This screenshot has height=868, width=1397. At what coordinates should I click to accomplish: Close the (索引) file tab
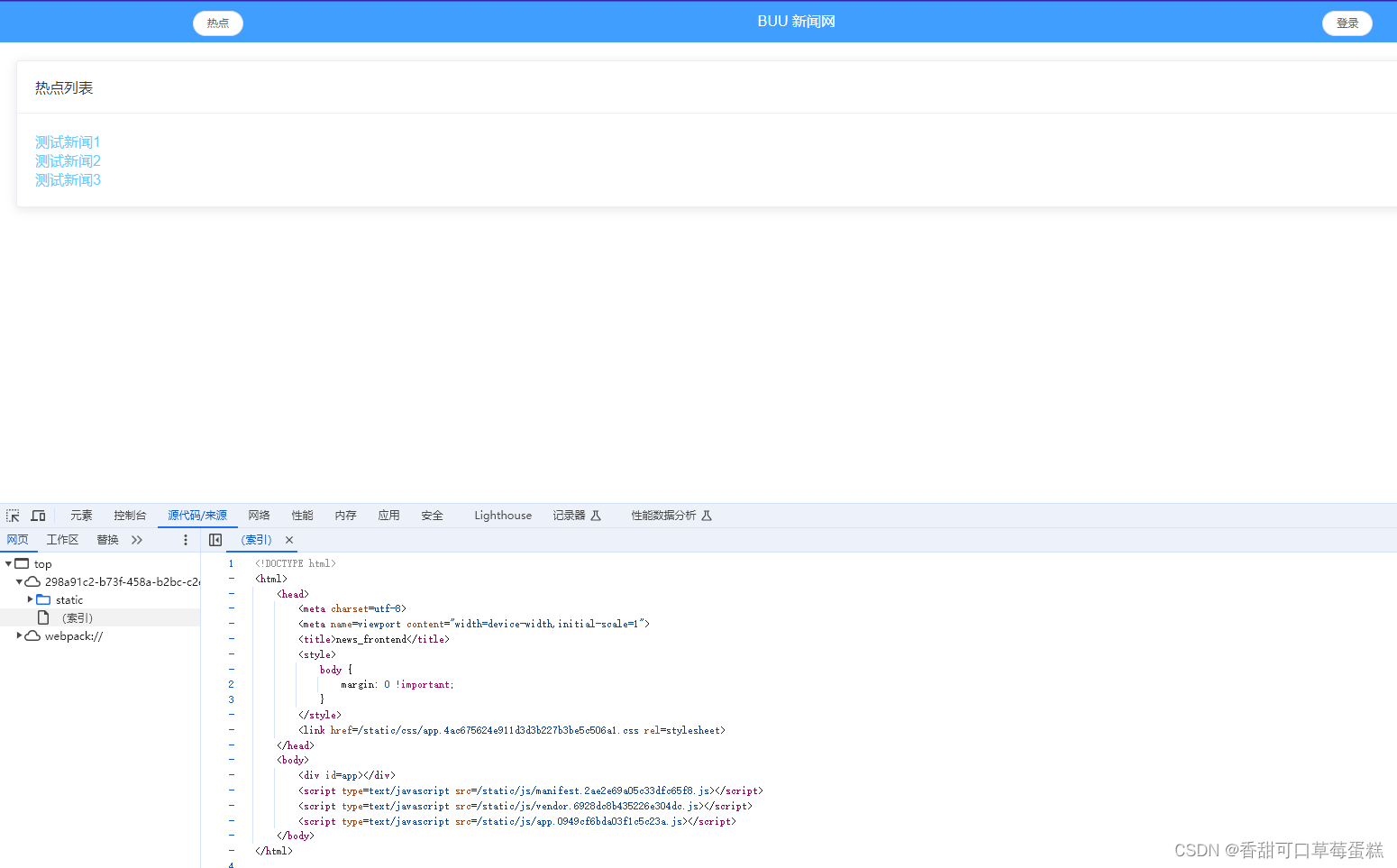(289, 540)
